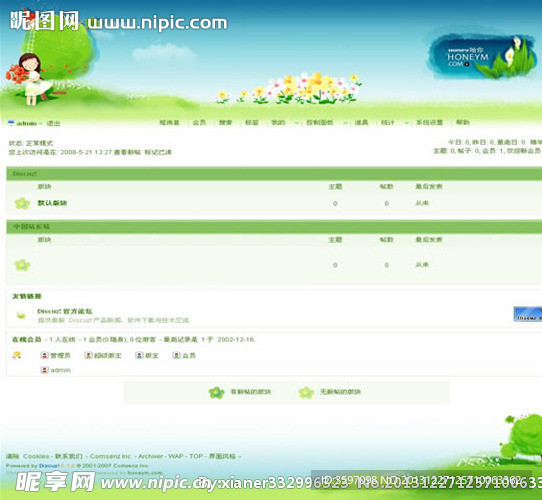542x500 pixels.
Task: Open the admin username link in top bar
Action: (27, 123)
